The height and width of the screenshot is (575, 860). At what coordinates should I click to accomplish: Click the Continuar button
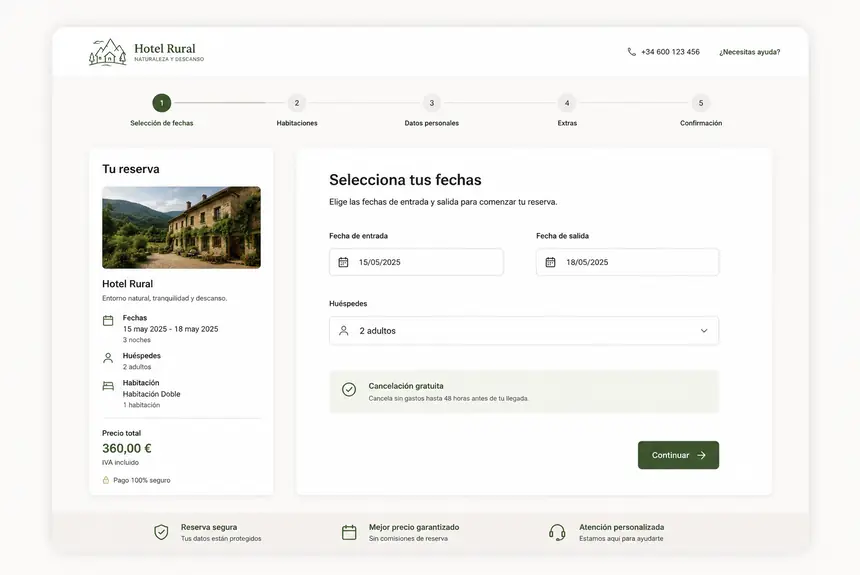[678, 455]
